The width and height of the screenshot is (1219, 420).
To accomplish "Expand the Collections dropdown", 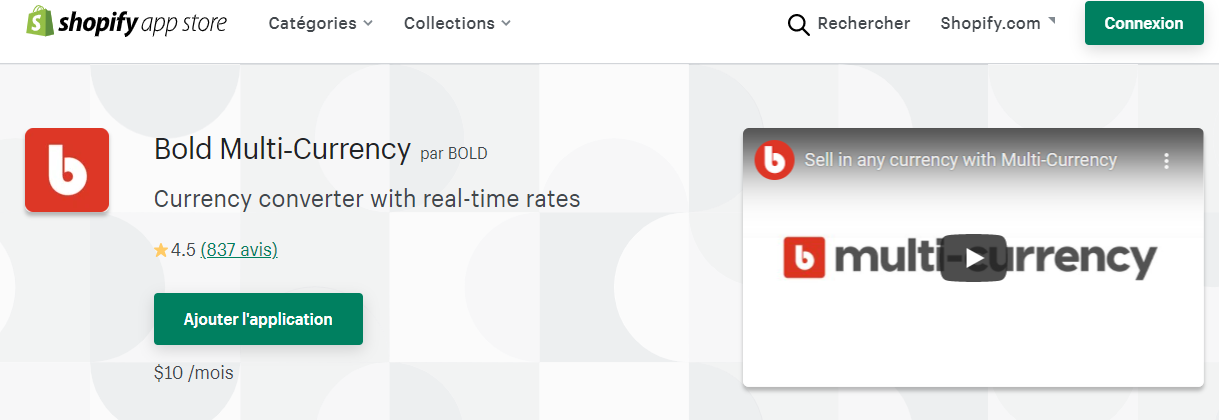I will [457, 23].
